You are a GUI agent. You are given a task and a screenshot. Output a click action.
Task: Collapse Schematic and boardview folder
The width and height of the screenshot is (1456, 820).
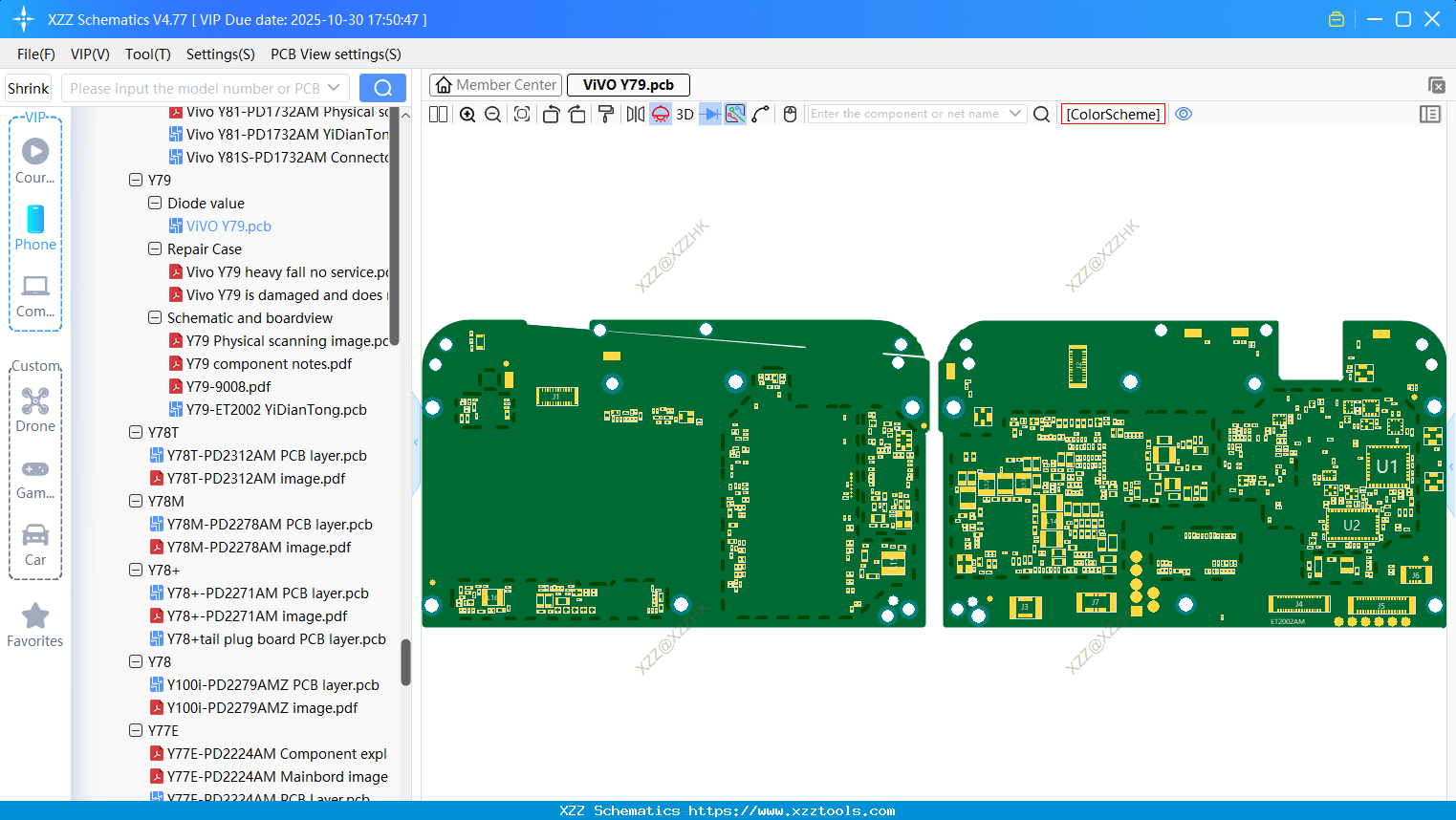pos(155,317)
